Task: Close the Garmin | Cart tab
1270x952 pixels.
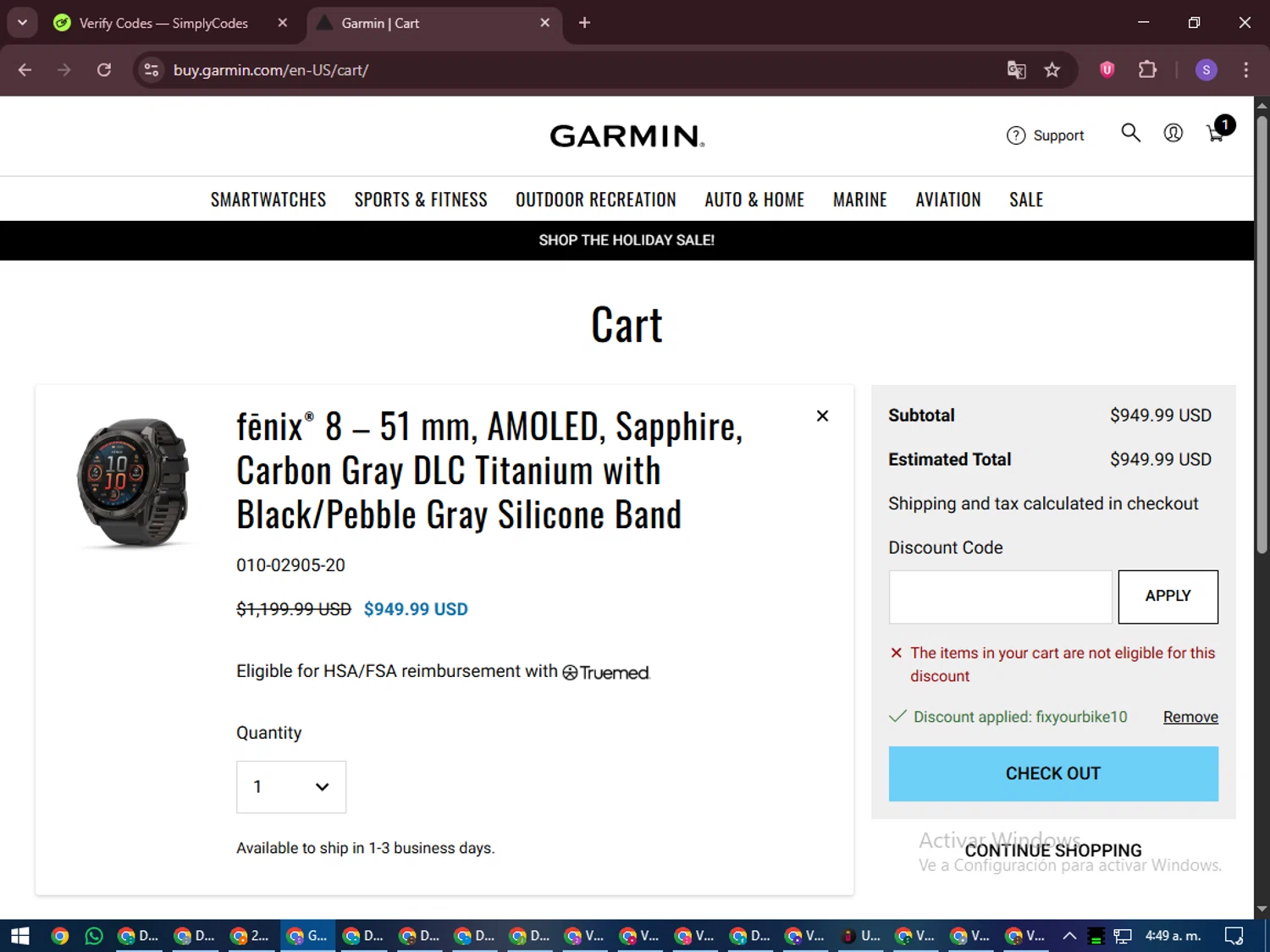Action: (x=545, y=23)
